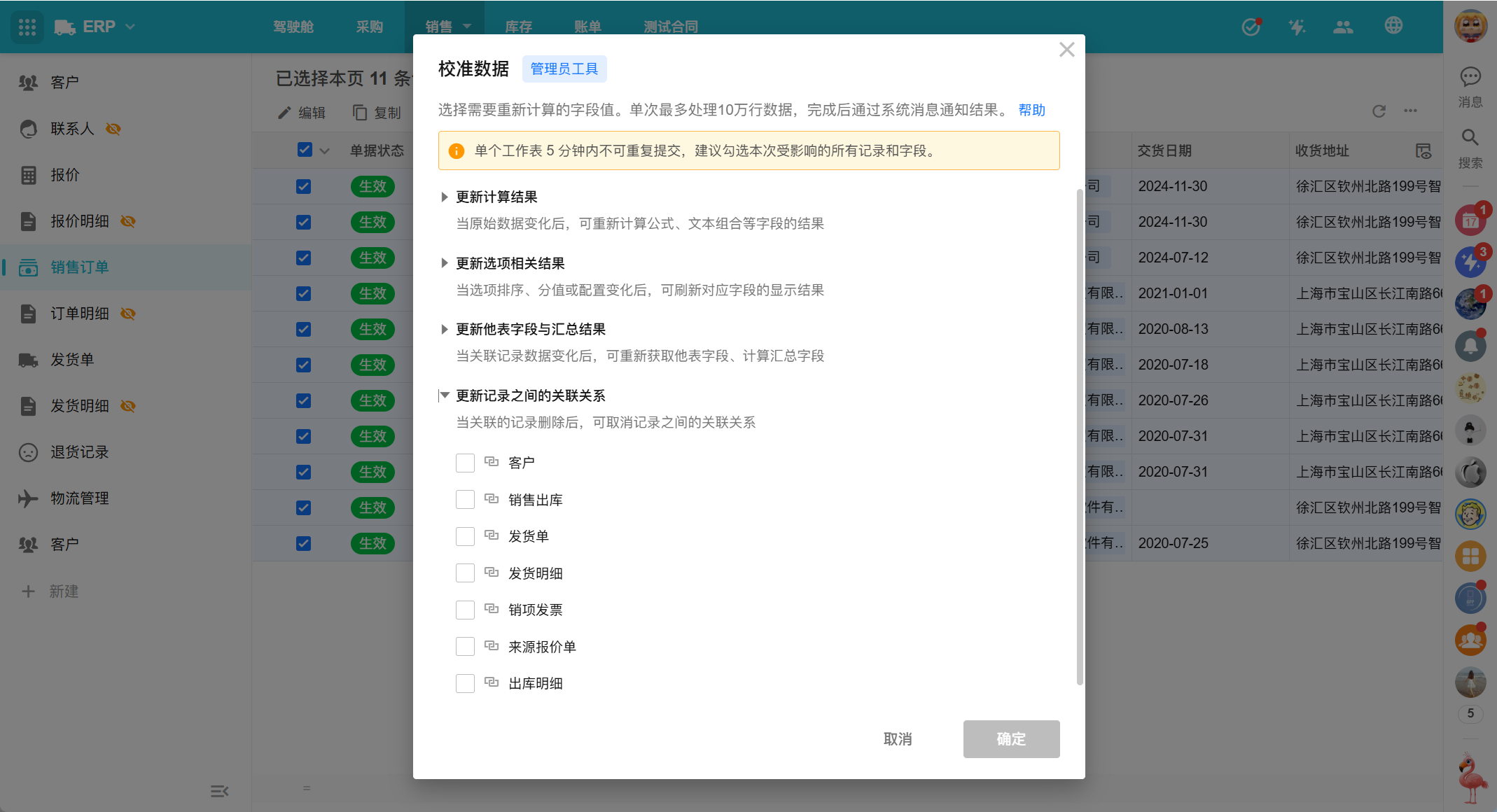Click the pencil 编辑 toolbar item
This screenshot has width=1497, height=812.
[x=301, y=113]
